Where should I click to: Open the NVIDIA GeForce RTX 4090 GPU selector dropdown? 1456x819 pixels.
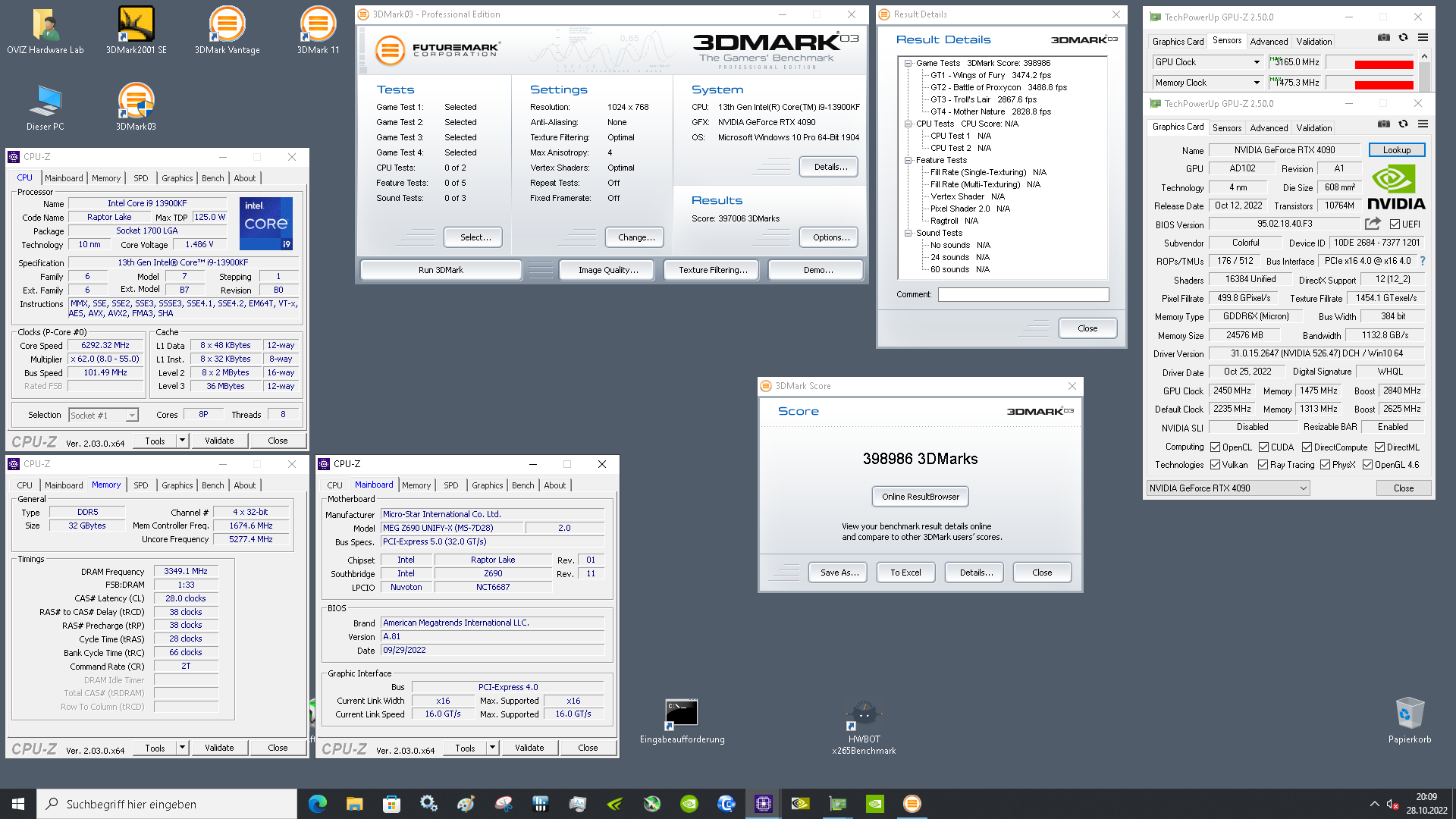[1228, 488]
